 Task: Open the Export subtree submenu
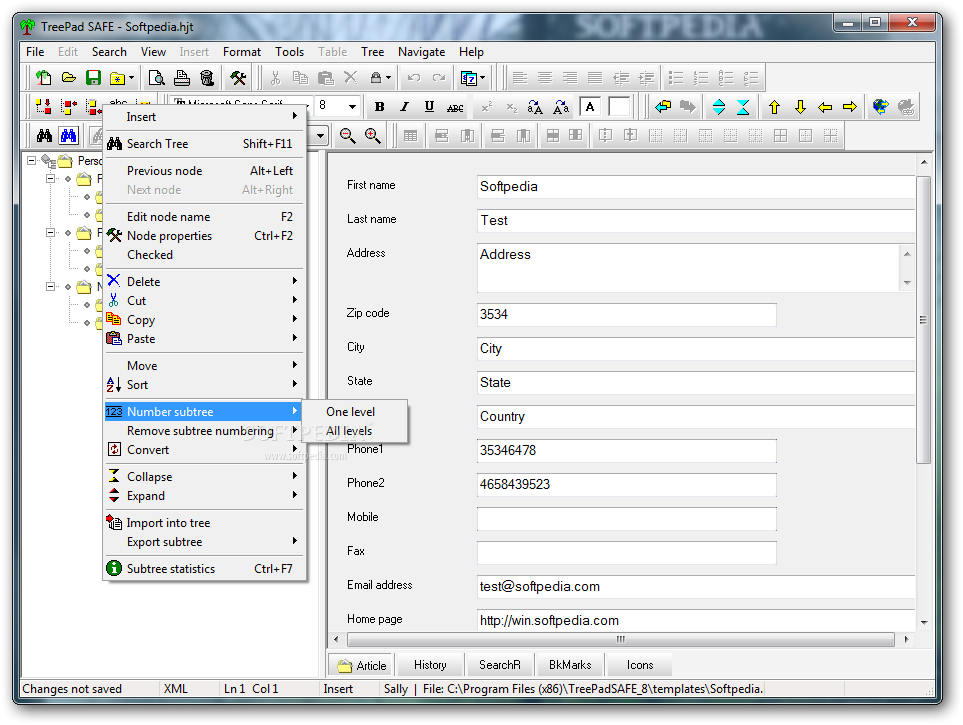pos(205,542)
